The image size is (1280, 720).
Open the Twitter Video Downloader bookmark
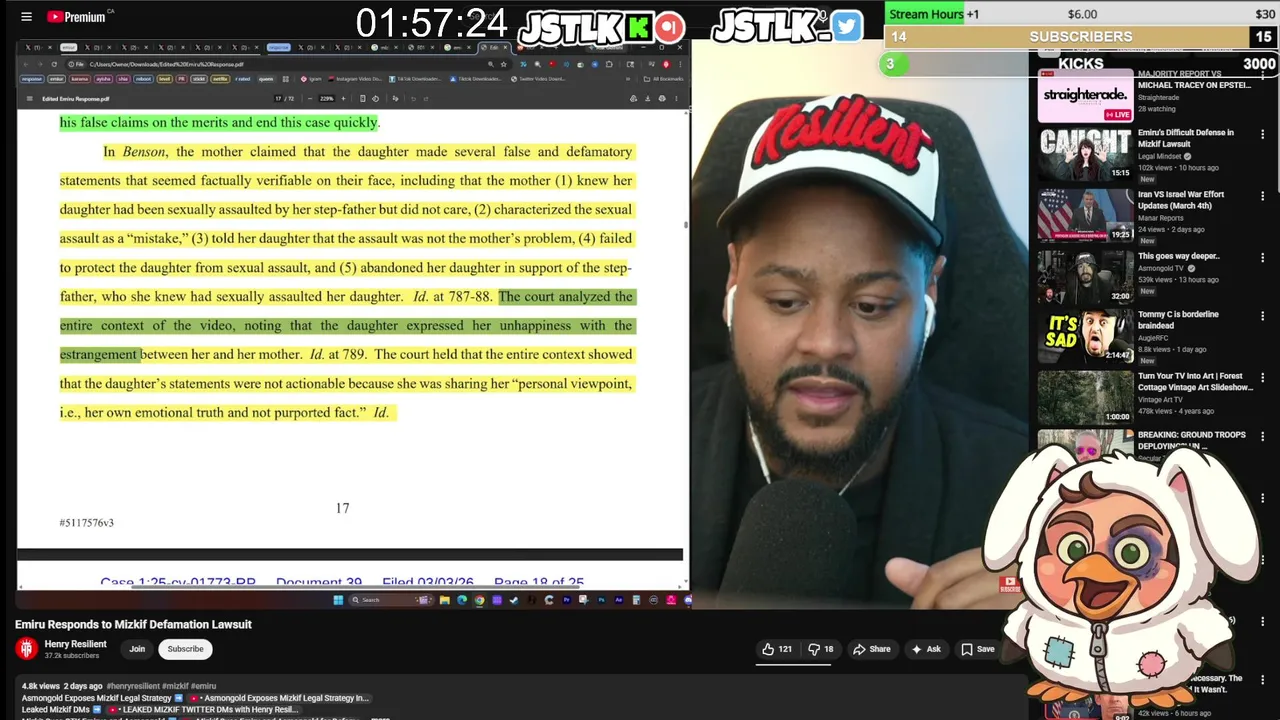tap(538, 79)
